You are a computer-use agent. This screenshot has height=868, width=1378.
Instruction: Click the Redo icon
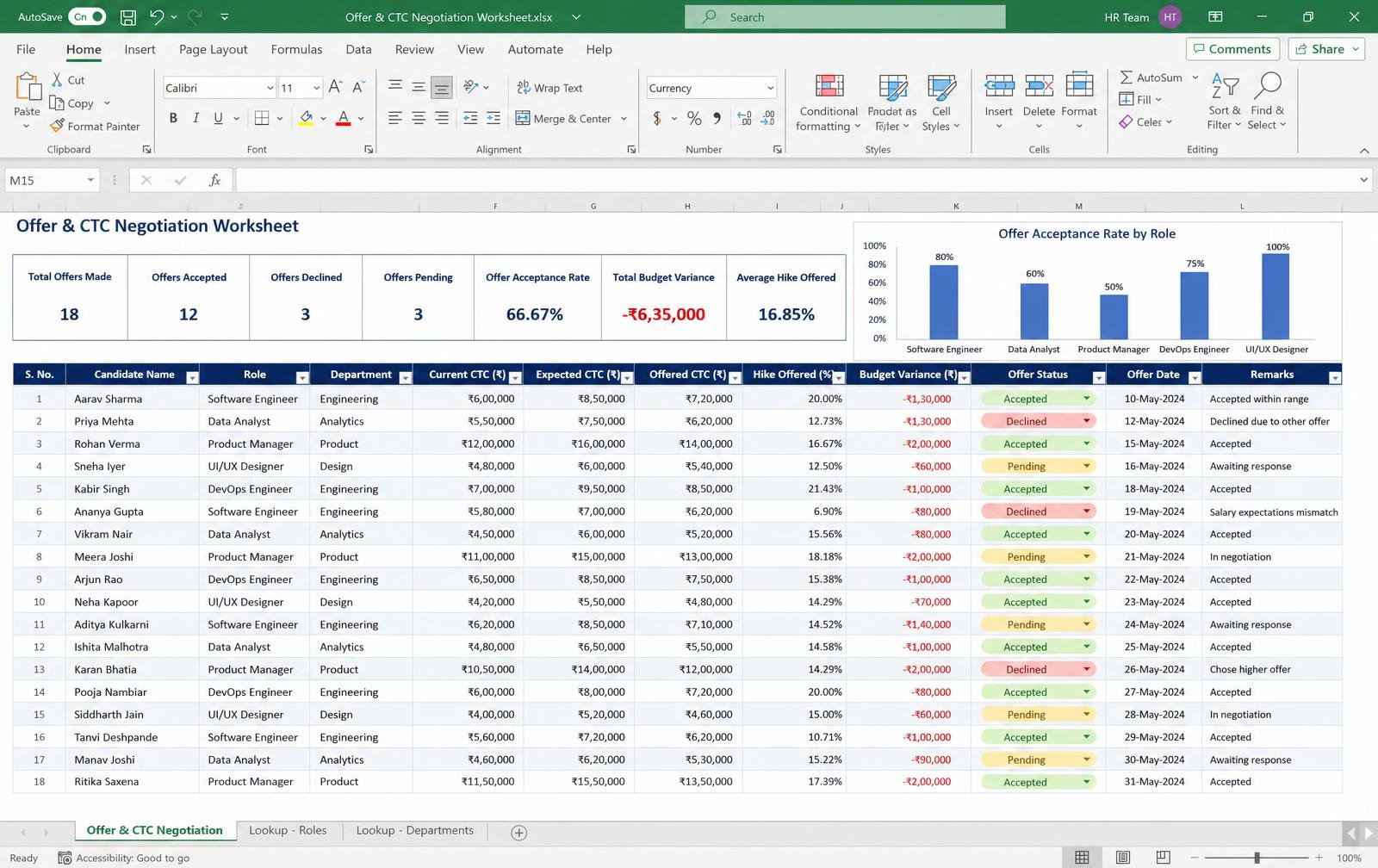195,16
